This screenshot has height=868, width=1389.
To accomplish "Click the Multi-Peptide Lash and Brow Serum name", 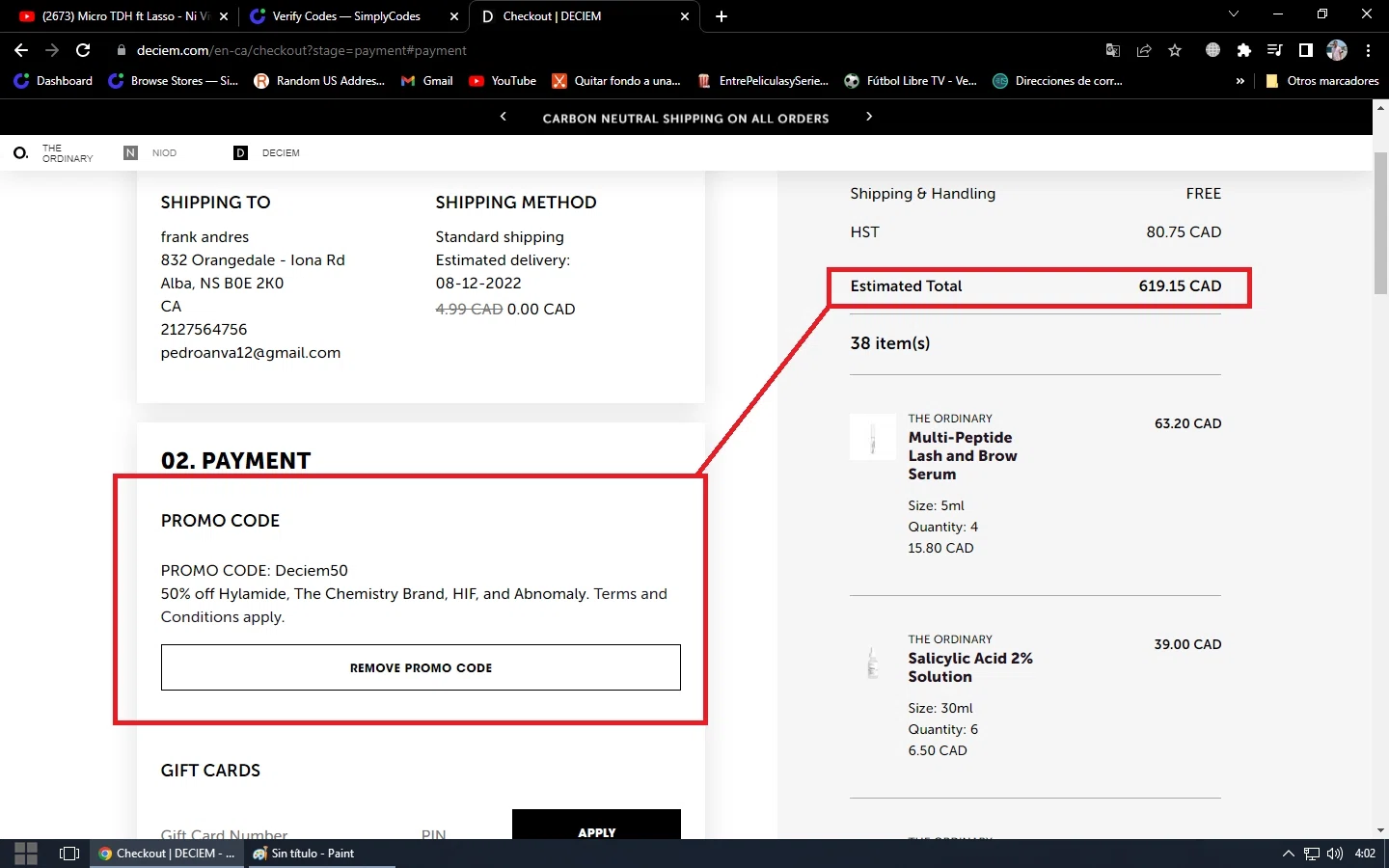I will 963,455.
